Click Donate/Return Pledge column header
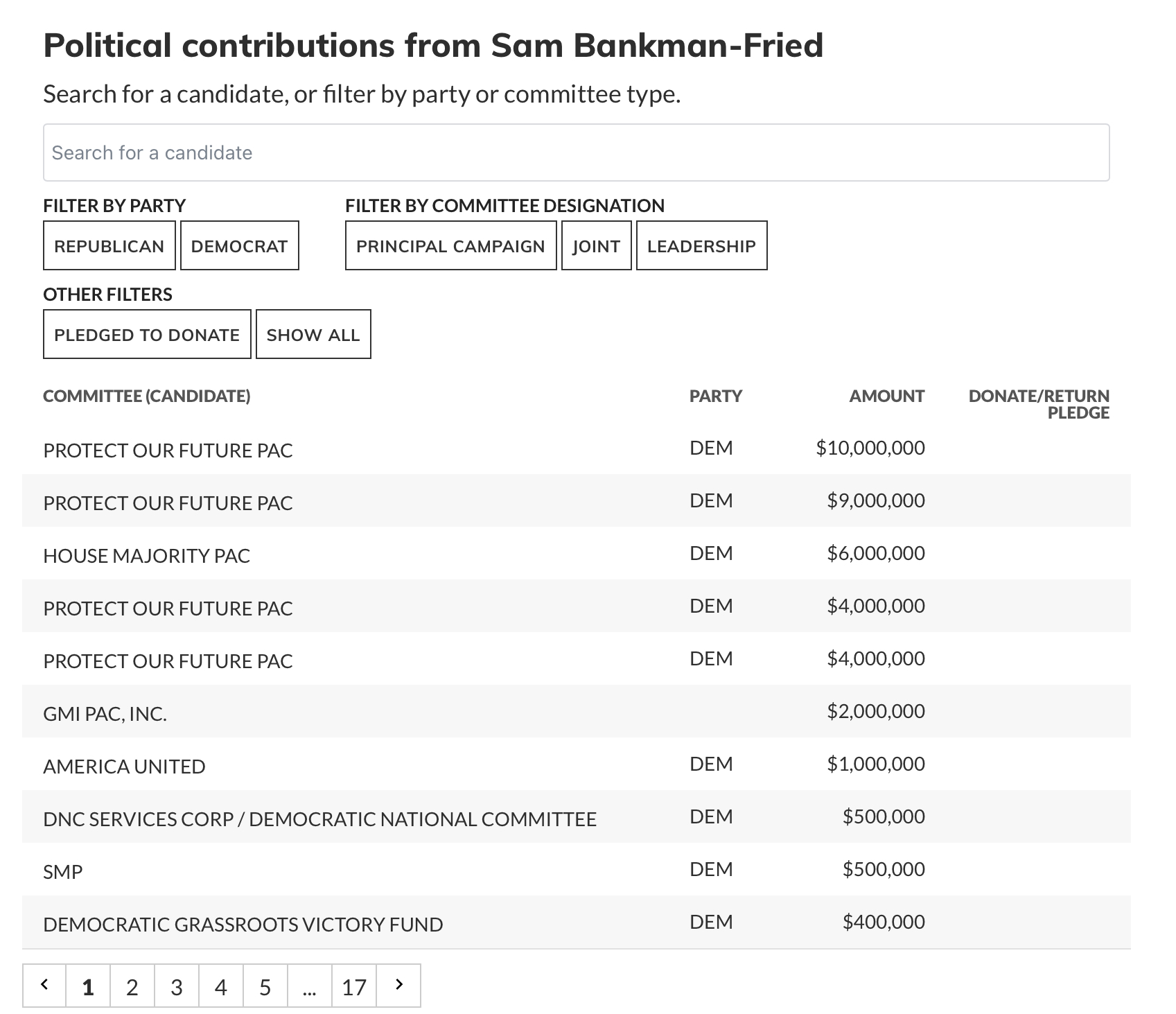Image resolution: width=1176 pixels, height=1014 pixels. click(1039, 404)
